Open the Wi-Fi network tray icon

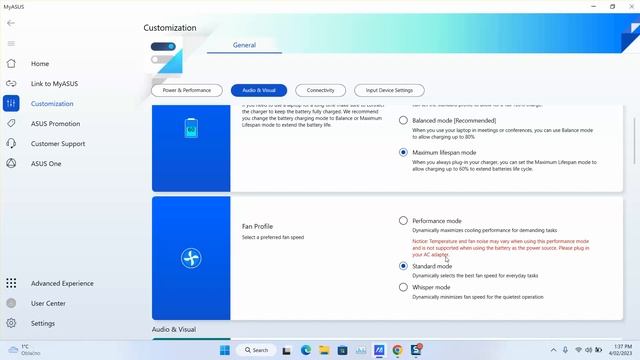click(x=578, y=350)
